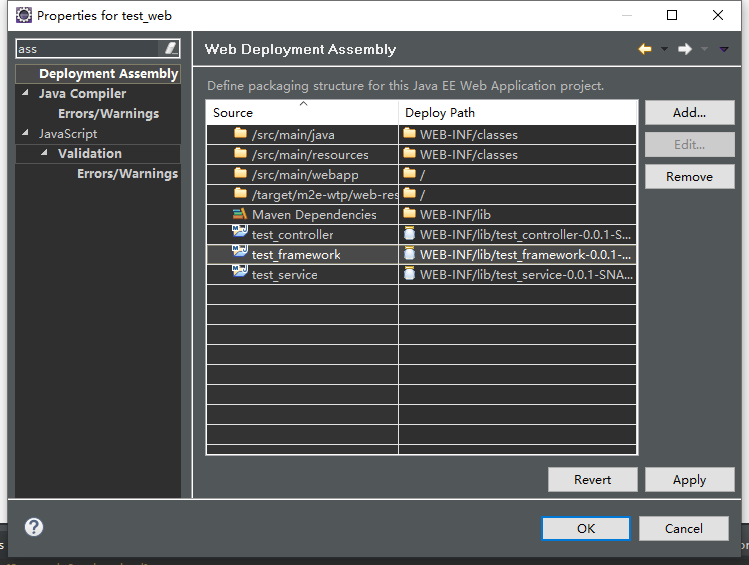Click the jar icon for test_service deploy path
The height and width of the screenshot is (565, 749).
point(409,273)
